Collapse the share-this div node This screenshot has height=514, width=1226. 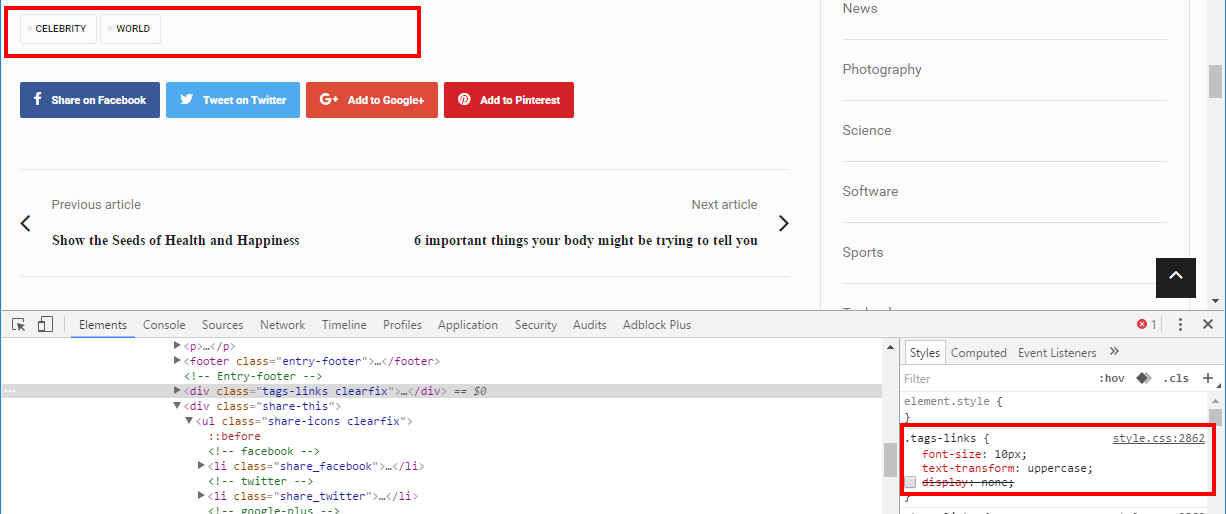coord(178,407)
